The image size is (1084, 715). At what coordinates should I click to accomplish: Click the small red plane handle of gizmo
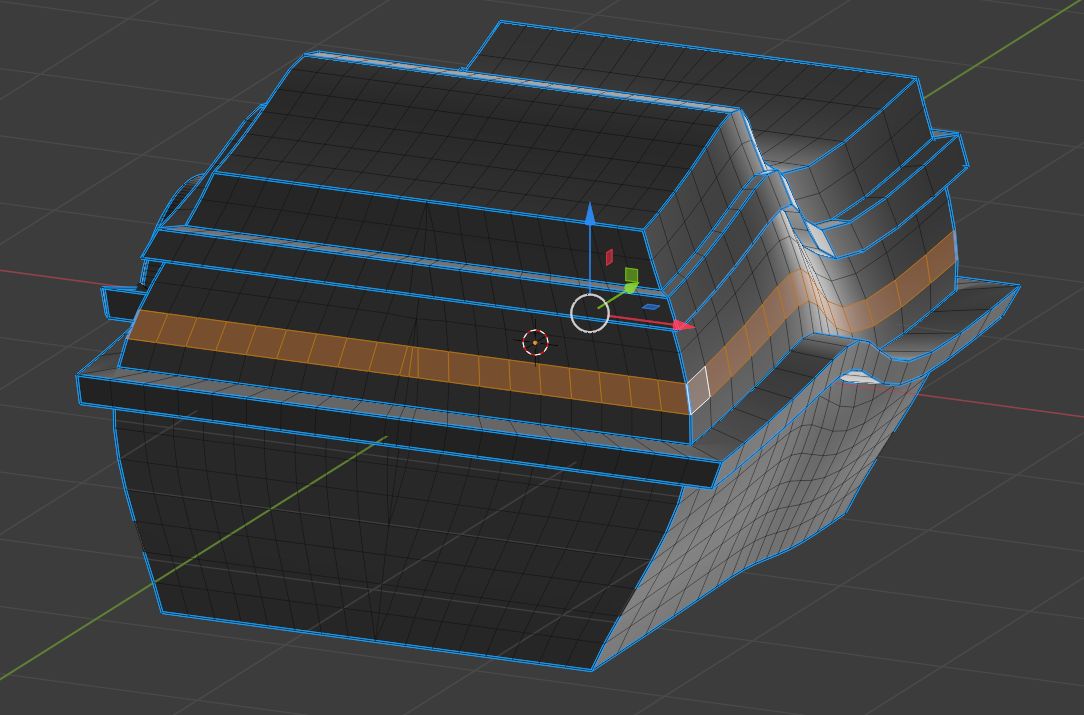point(609,257)
